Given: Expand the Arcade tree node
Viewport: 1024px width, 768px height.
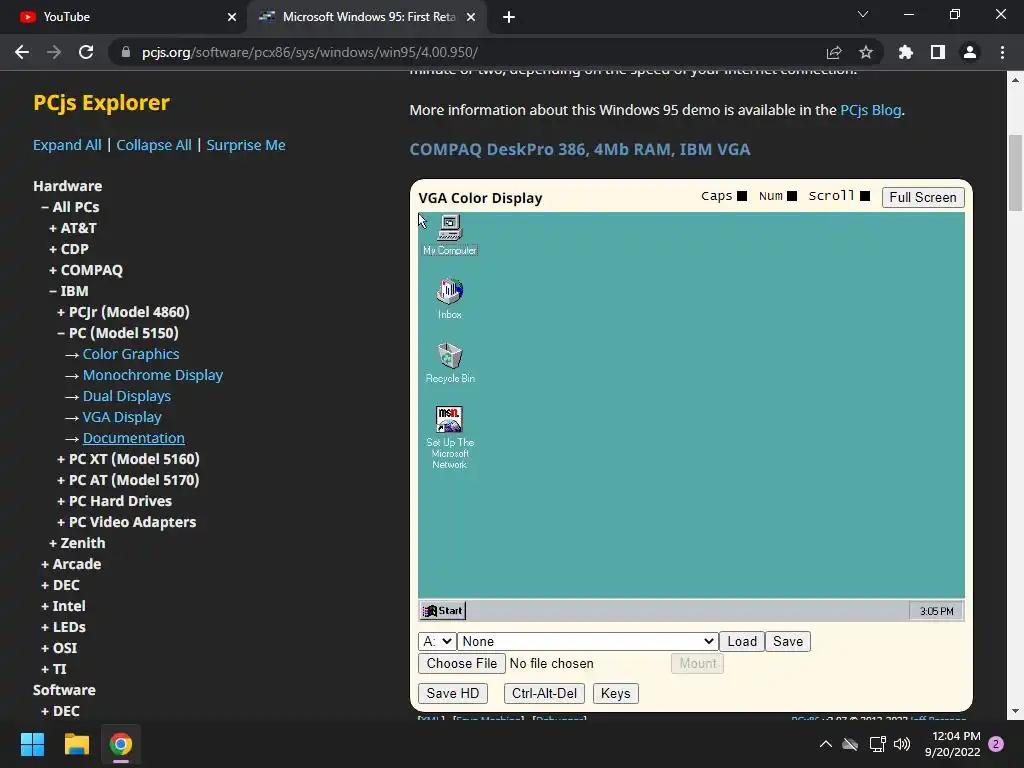Looking at the screenshot, I should click(71, 564).
